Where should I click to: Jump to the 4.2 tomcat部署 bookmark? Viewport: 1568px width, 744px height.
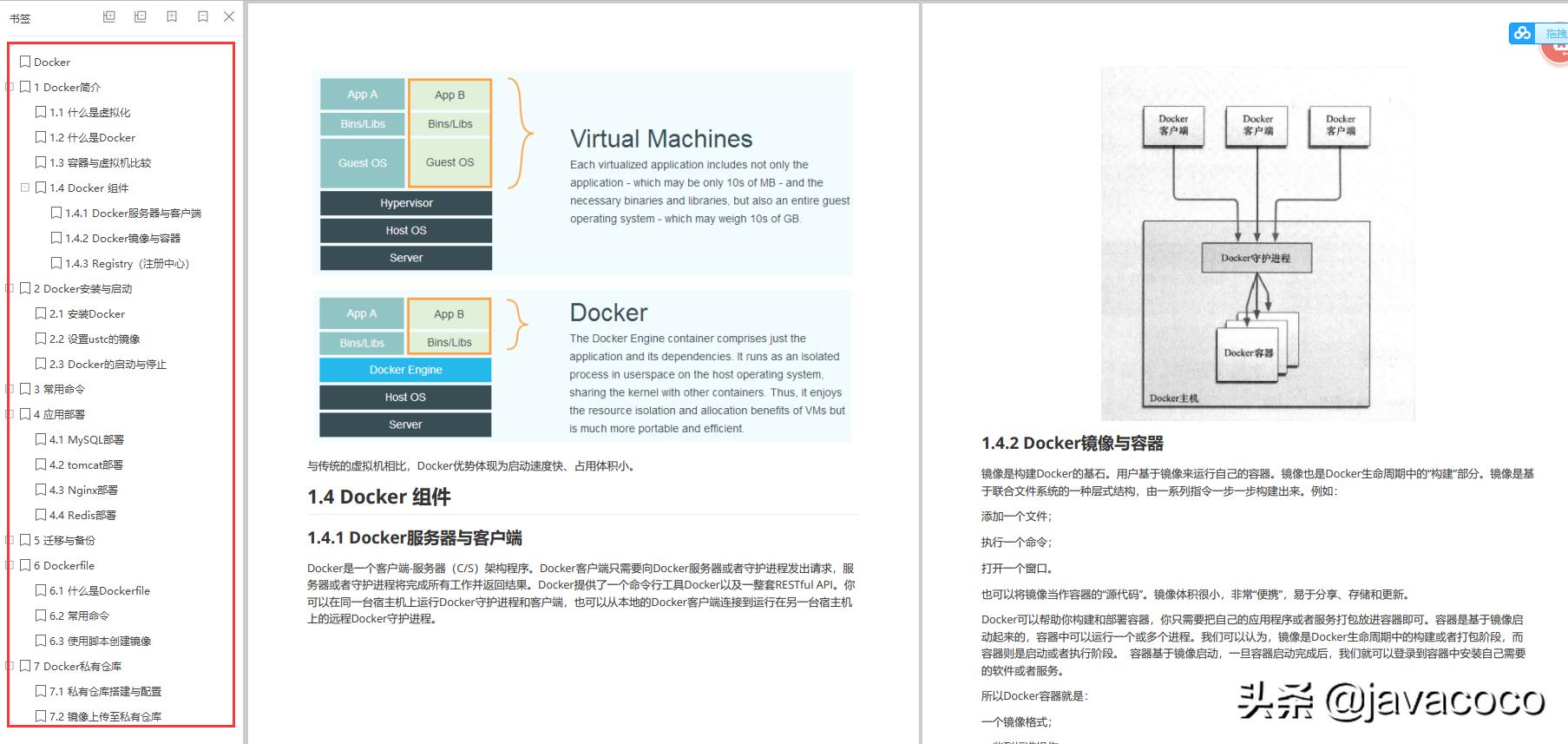[86, 464]
